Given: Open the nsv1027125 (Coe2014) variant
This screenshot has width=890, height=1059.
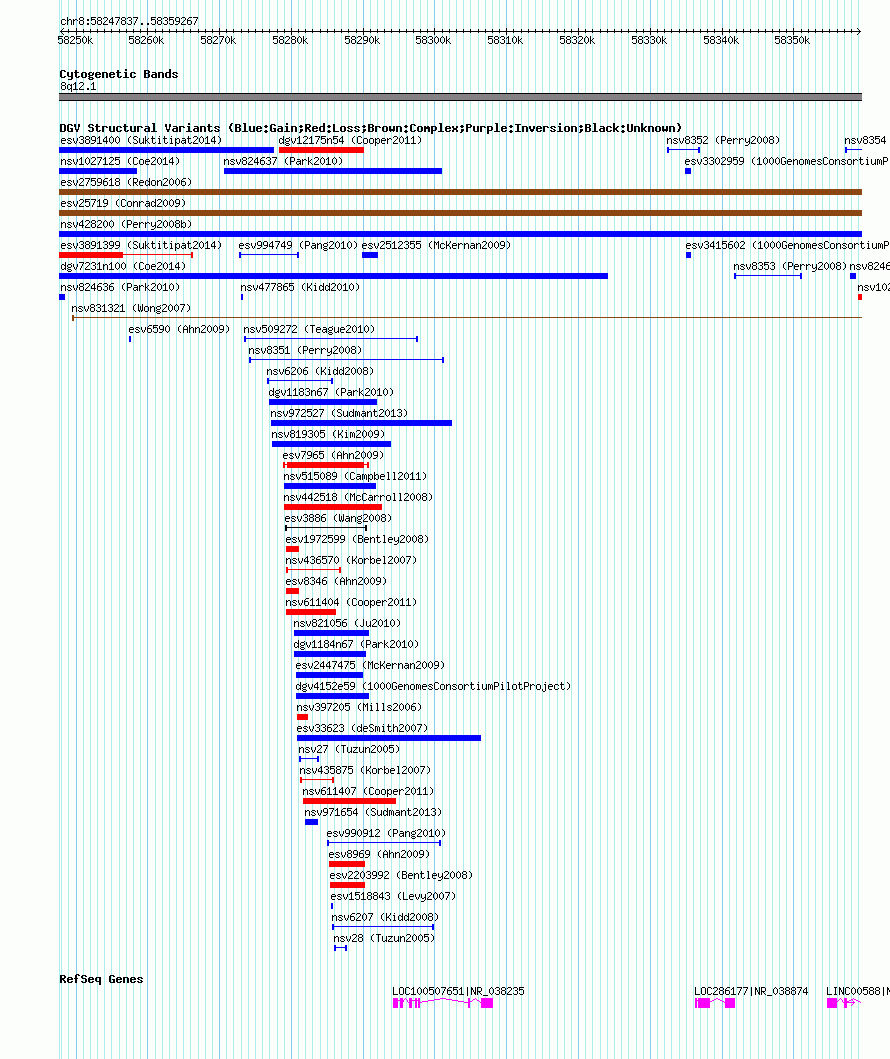Looking at the screenshot, I should pos(120,161).
